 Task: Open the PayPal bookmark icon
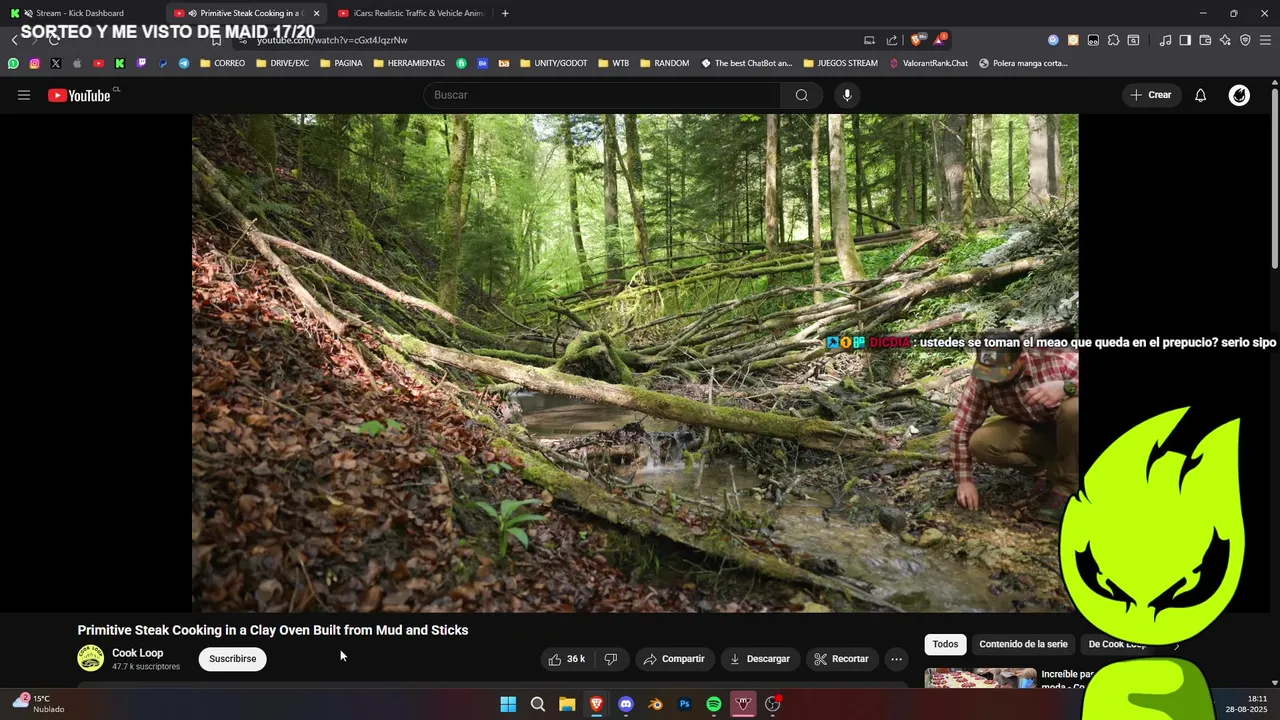(163, 63)
